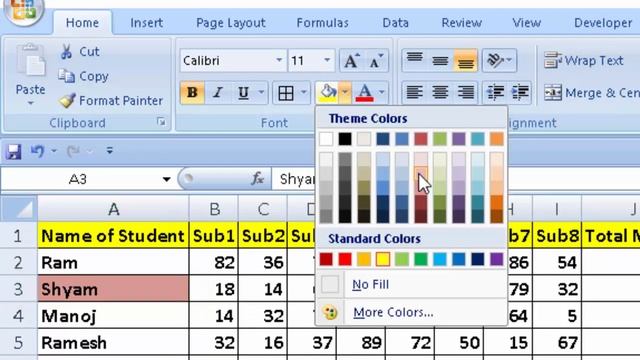Click the Wrap Text icon

click(x=553, y=60)
